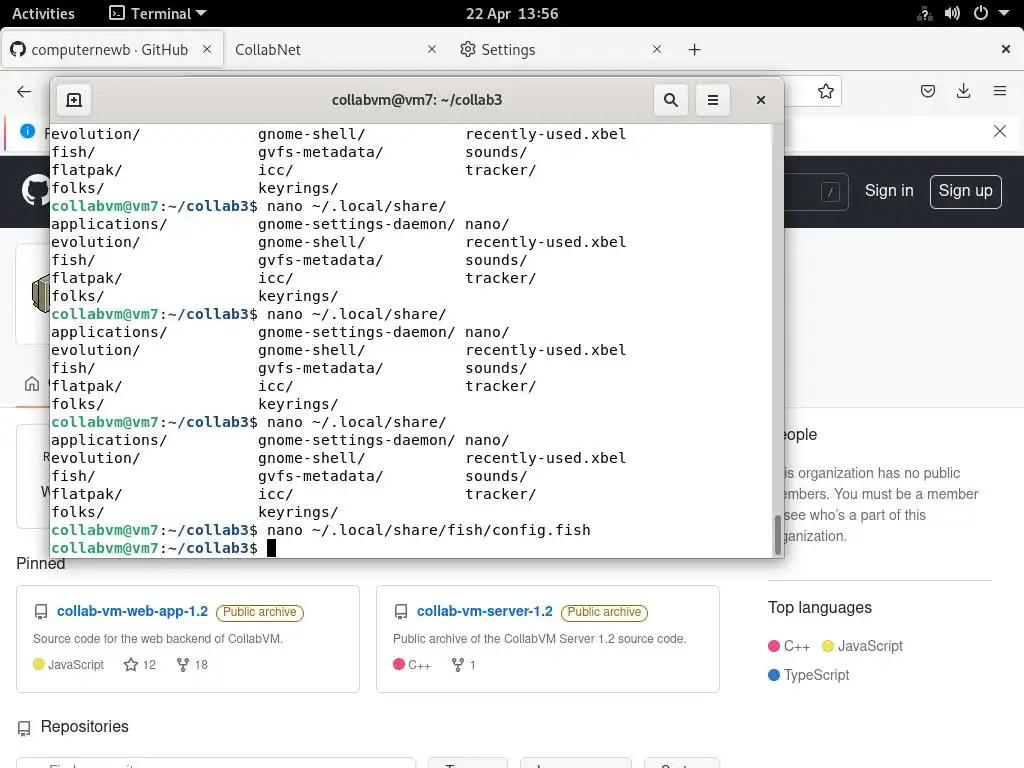The image size is (1024, 768).
Task: Click the star count 12 on collab-vm-web-app
Action: point(140,665)
